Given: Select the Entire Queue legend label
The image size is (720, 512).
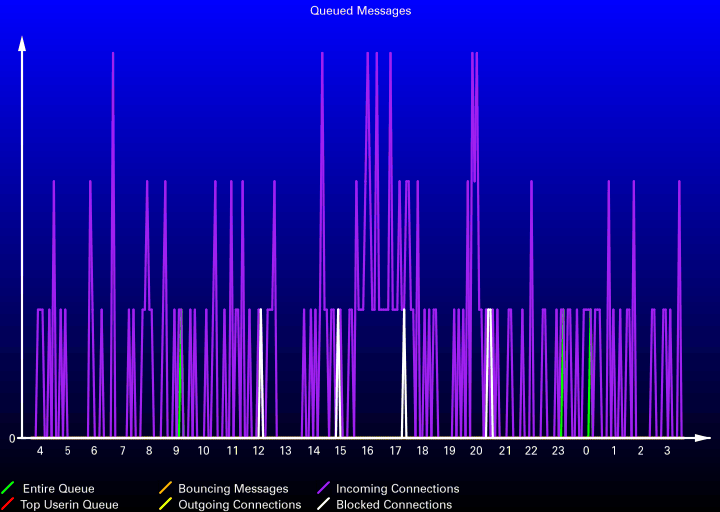Looking at the screenshot, I should 58,489.
